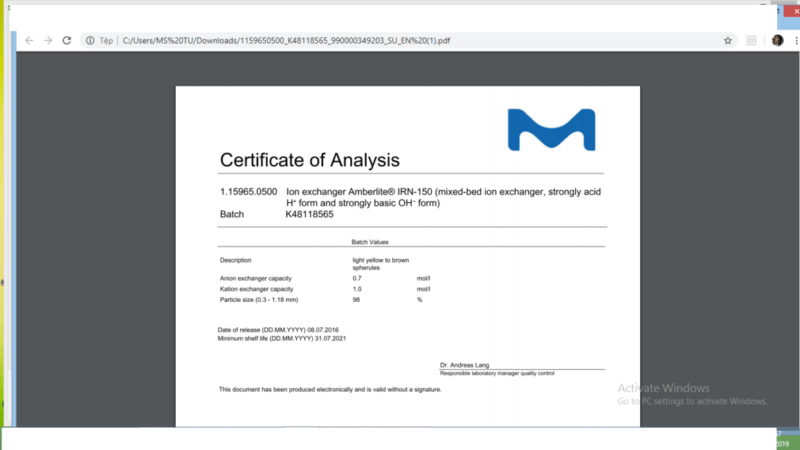The width and height of the screenshot is (800, 450).
Task: Click the % unit in particle size row
Action: tap(419, 300)
